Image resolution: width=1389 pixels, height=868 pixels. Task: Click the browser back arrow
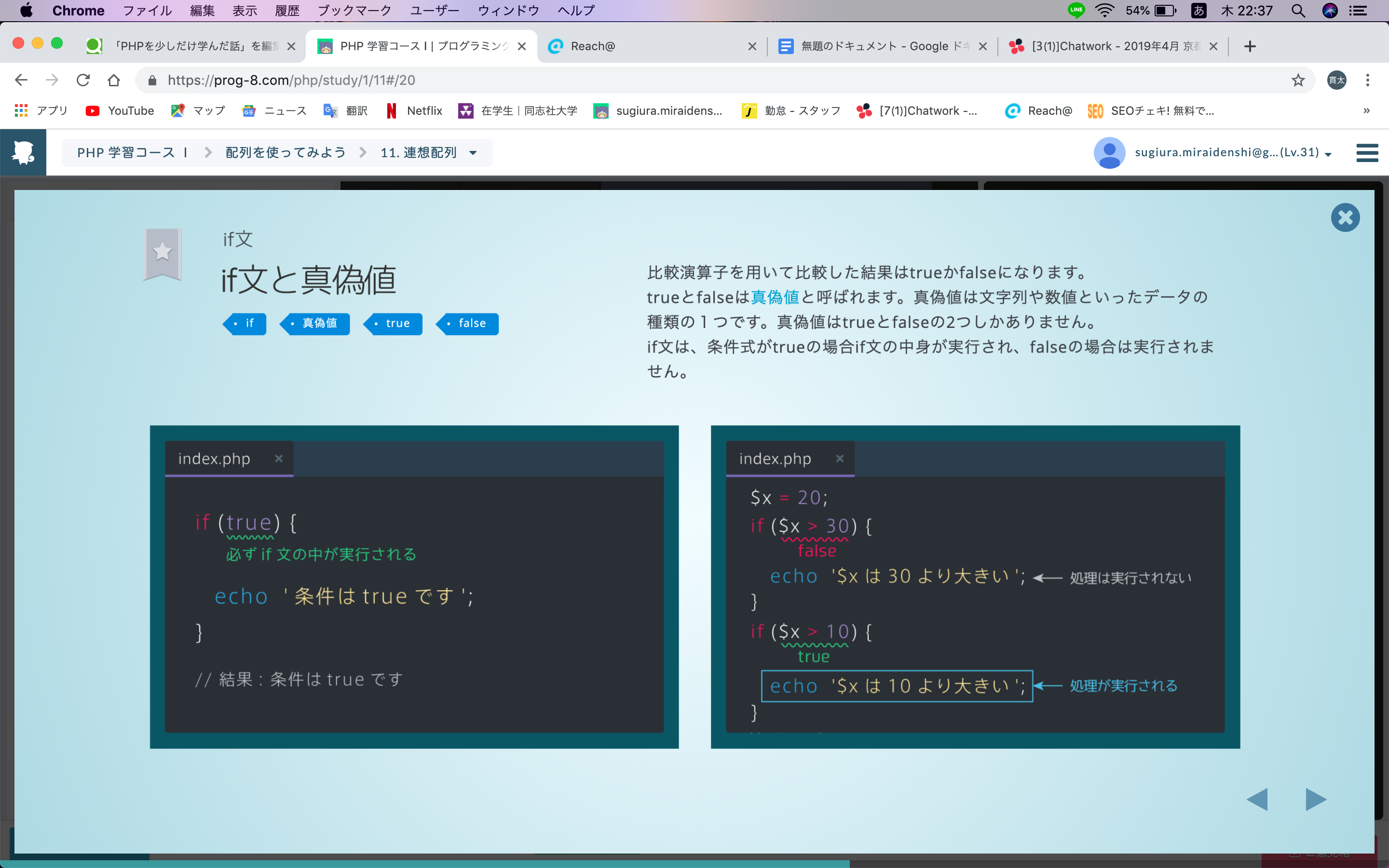pyautogui.click(x=21, y=80)
